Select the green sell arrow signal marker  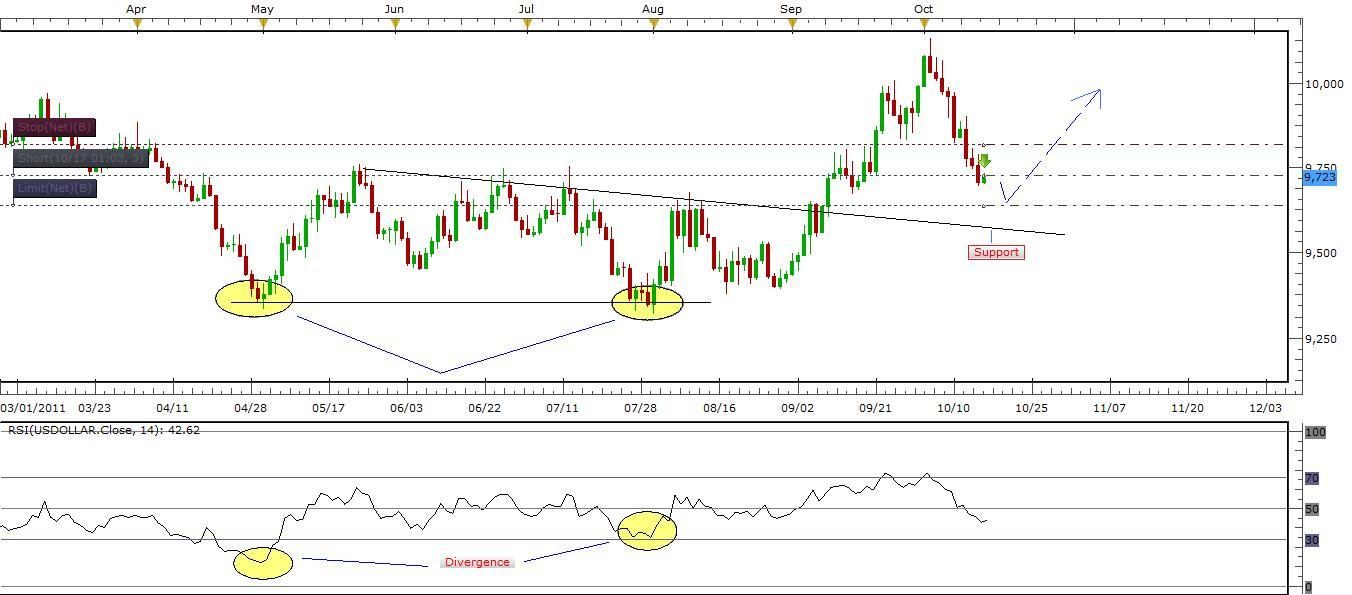point(984,158)
